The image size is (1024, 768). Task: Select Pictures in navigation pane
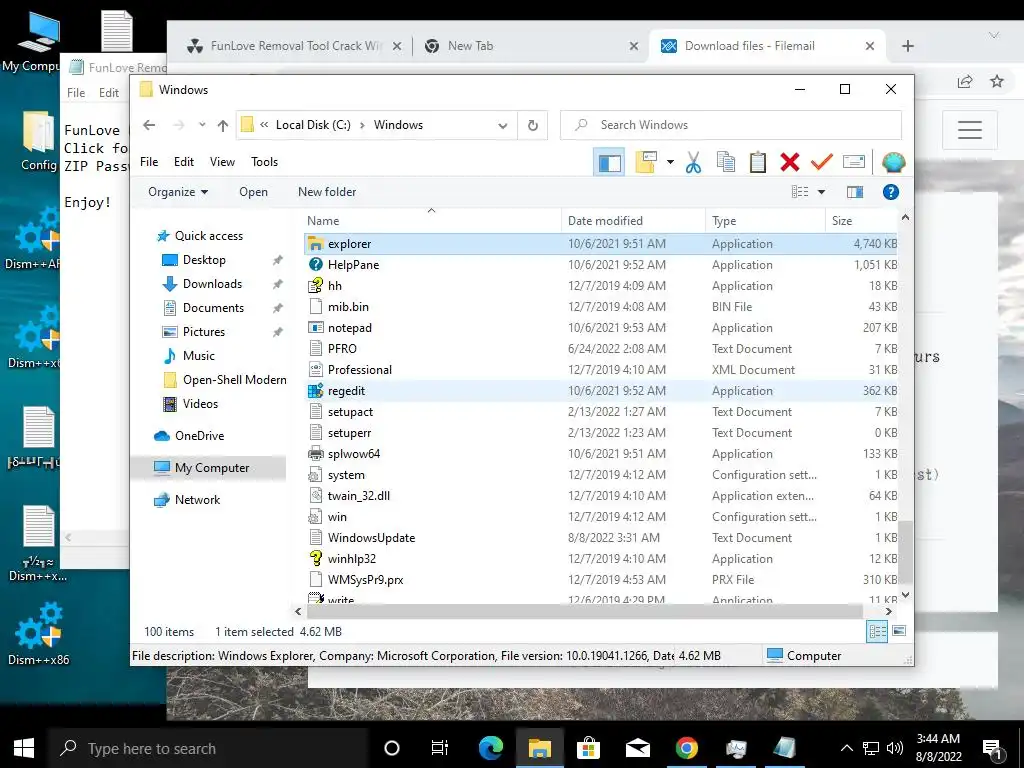coord(204,332)
